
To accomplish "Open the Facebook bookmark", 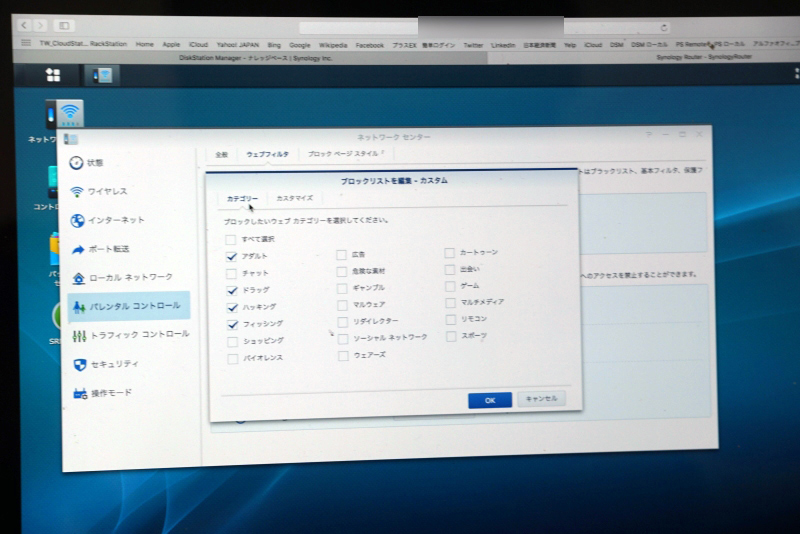I will click(x=369, y=45).
